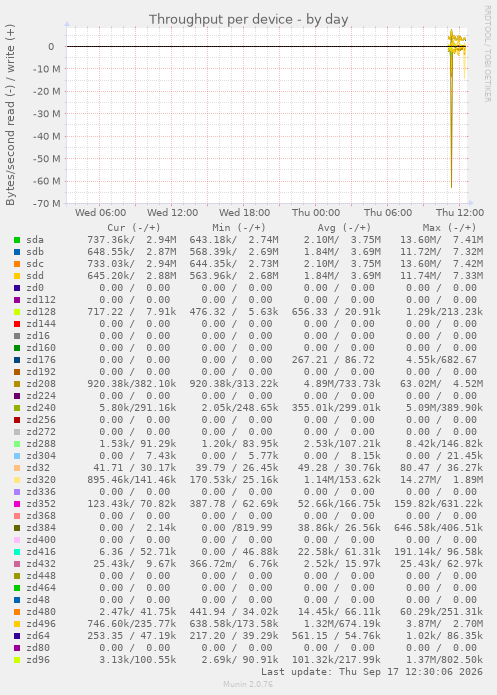Click the 'zd240' device name

pyautogui.click(x=41, y=408)
